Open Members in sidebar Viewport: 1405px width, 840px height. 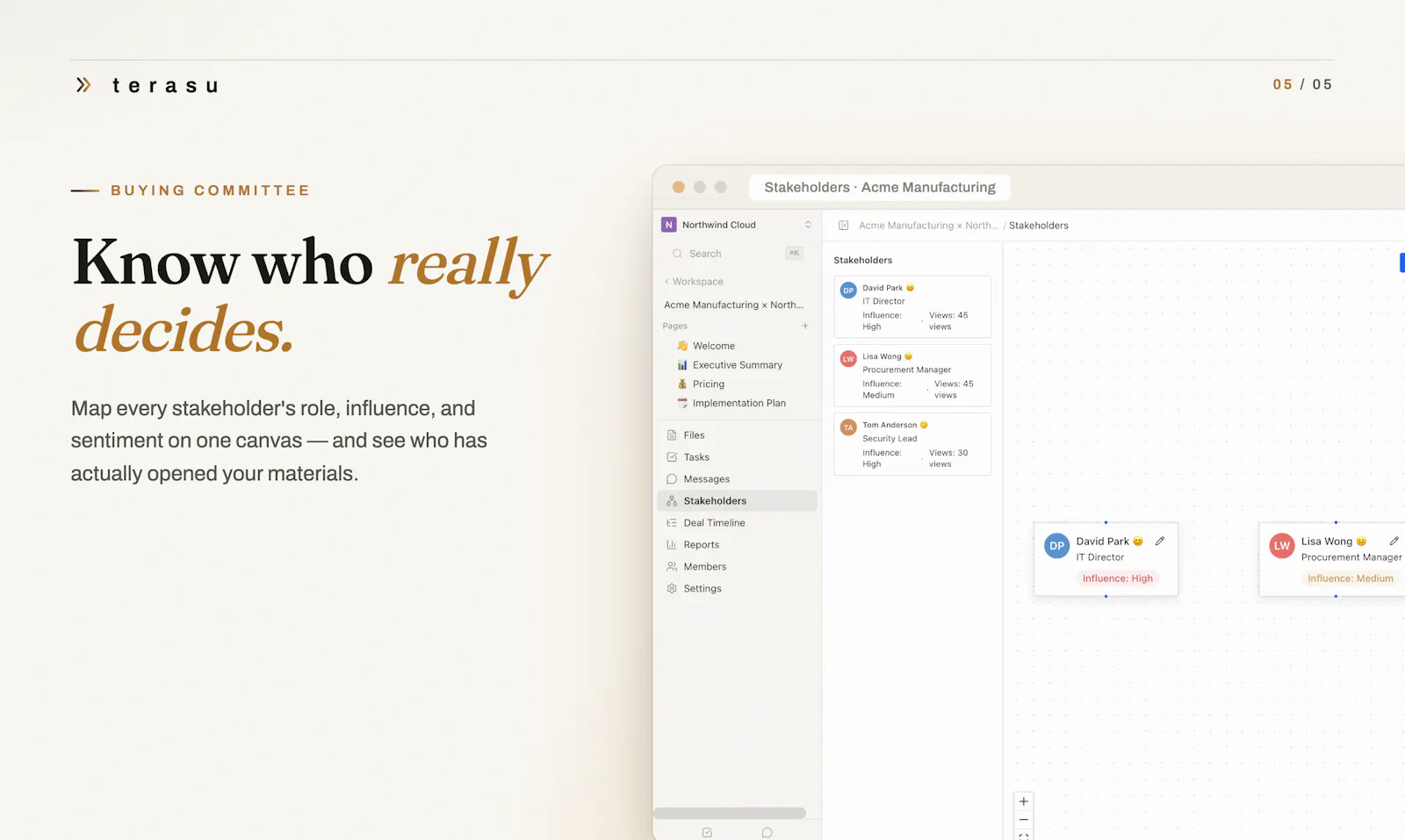737,567
